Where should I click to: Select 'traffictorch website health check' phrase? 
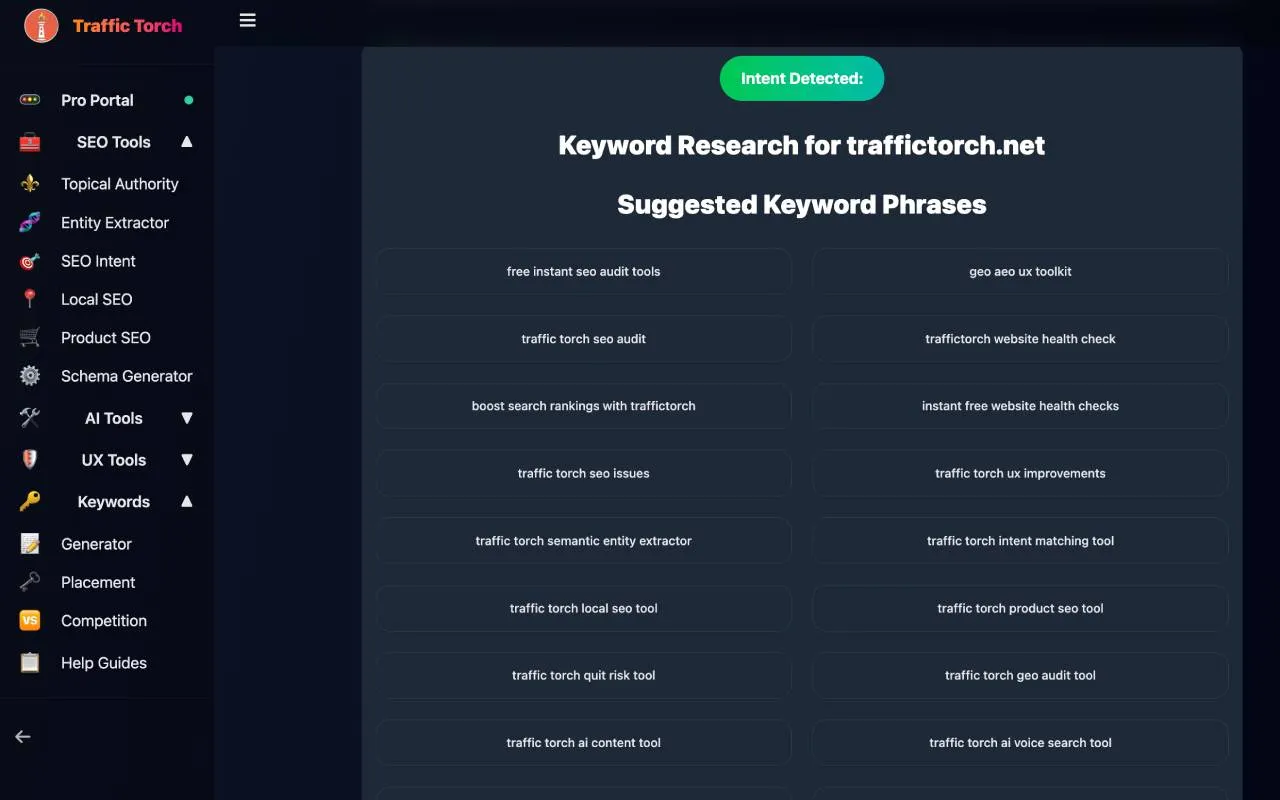(1020, 339)
